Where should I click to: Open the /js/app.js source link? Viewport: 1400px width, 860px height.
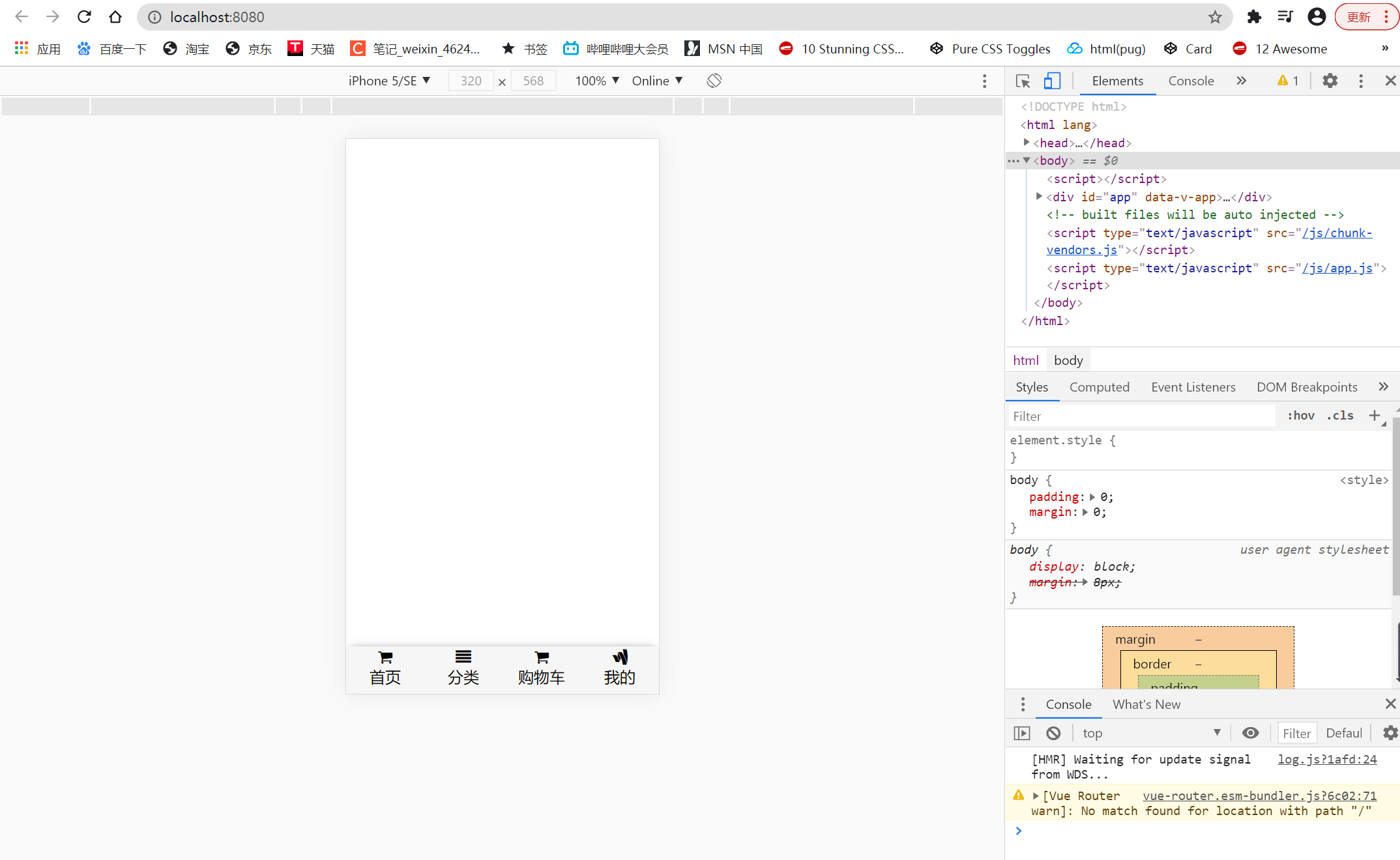[x=1337, y=268]
